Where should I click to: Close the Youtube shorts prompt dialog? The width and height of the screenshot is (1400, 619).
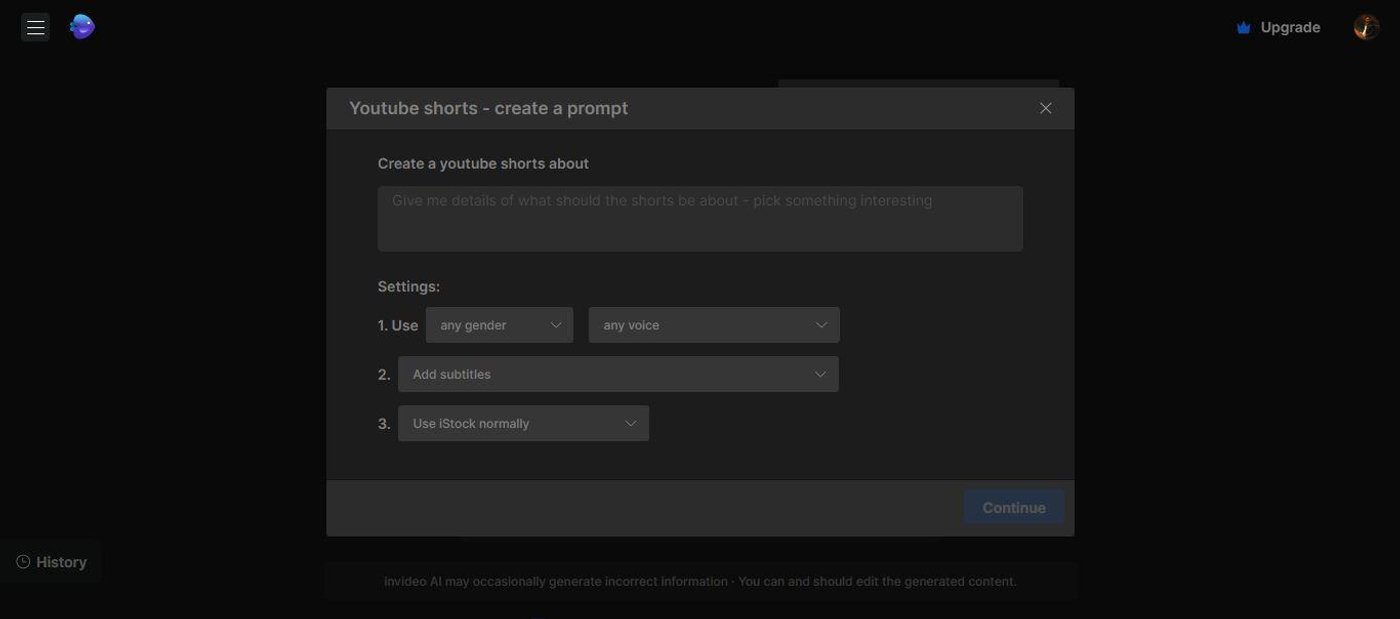1045,108
